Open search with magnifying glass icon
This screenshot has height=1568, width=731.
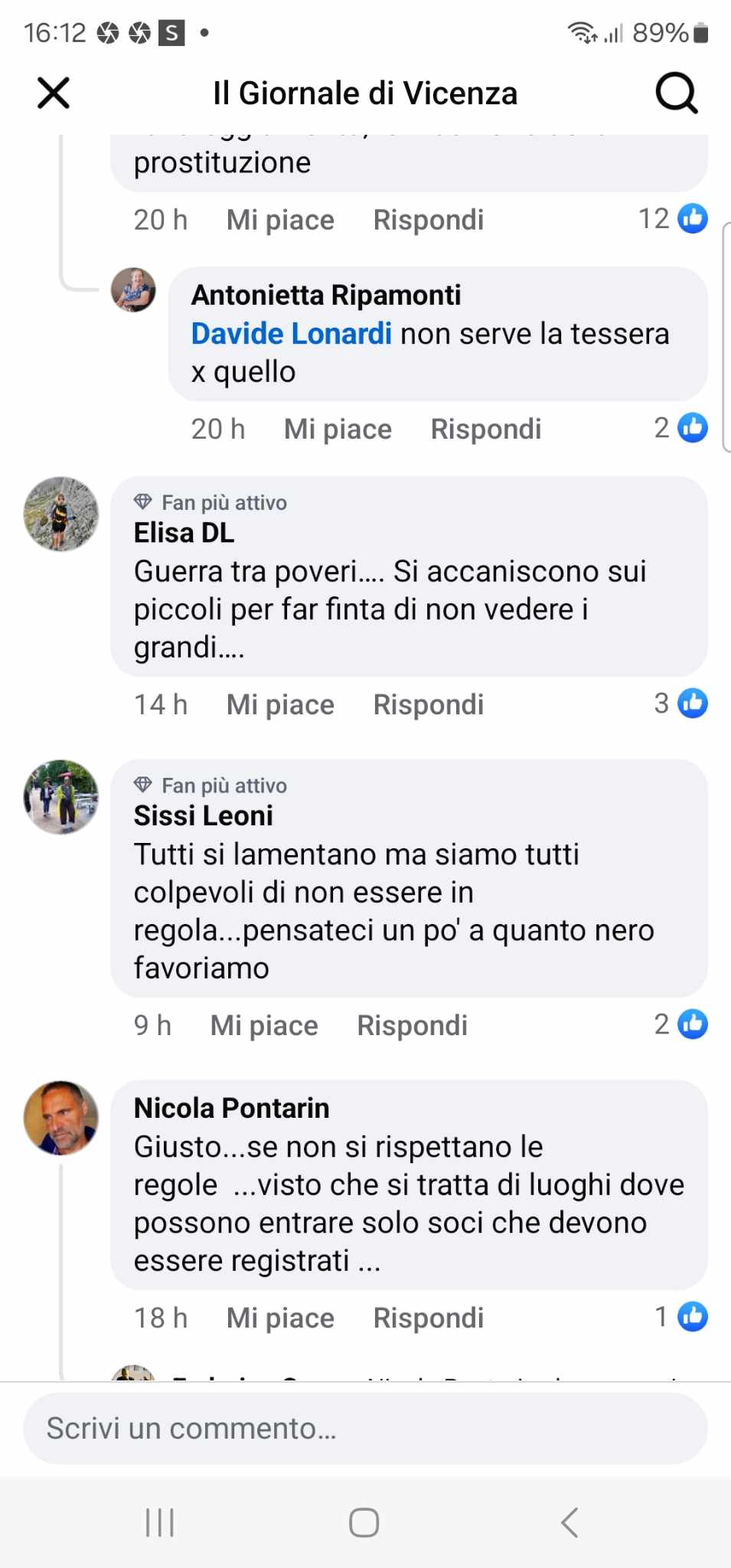pos(677,93)
